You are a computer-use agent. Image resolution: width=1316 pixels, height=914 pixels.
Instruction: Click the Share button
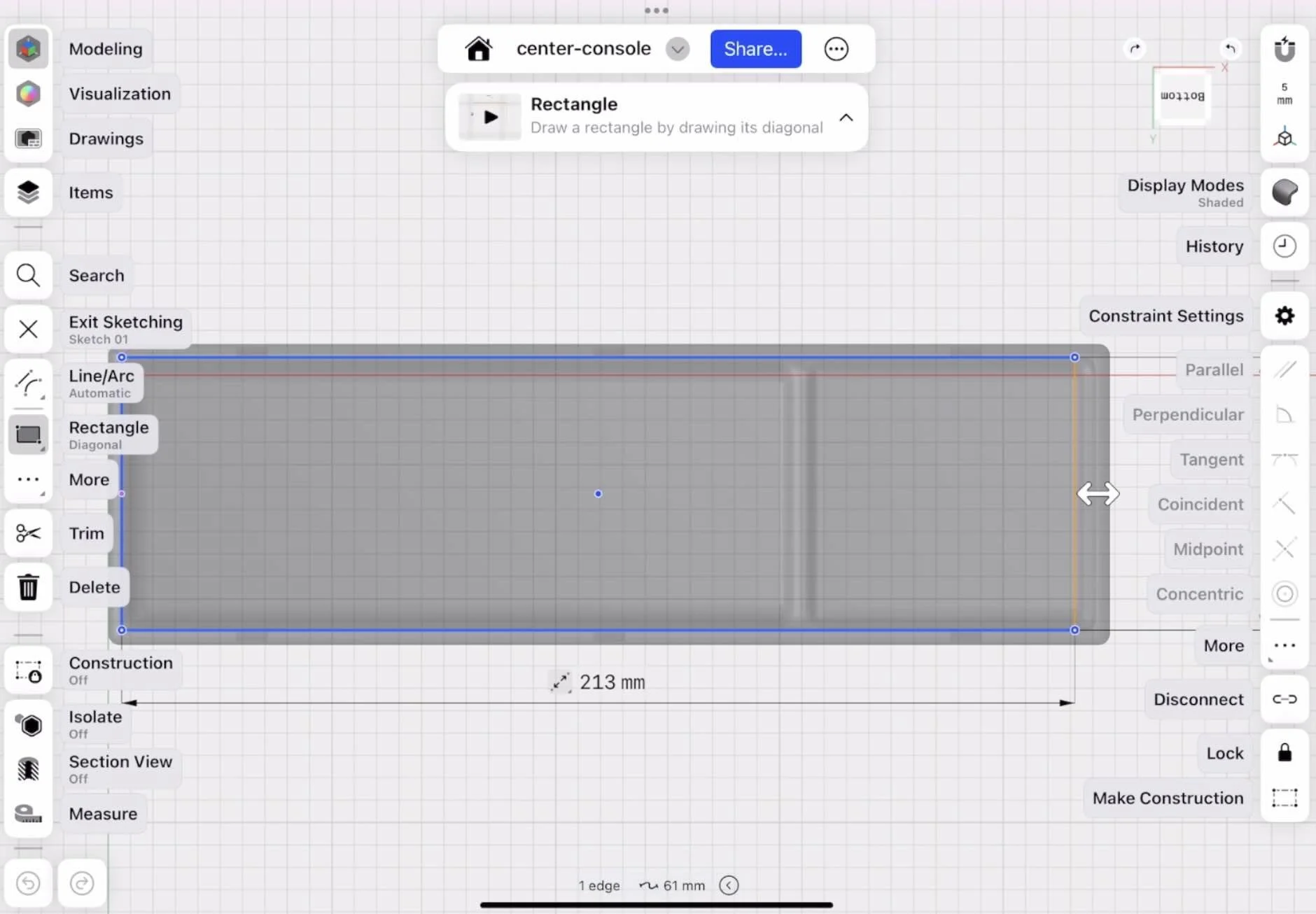[755, 49]
